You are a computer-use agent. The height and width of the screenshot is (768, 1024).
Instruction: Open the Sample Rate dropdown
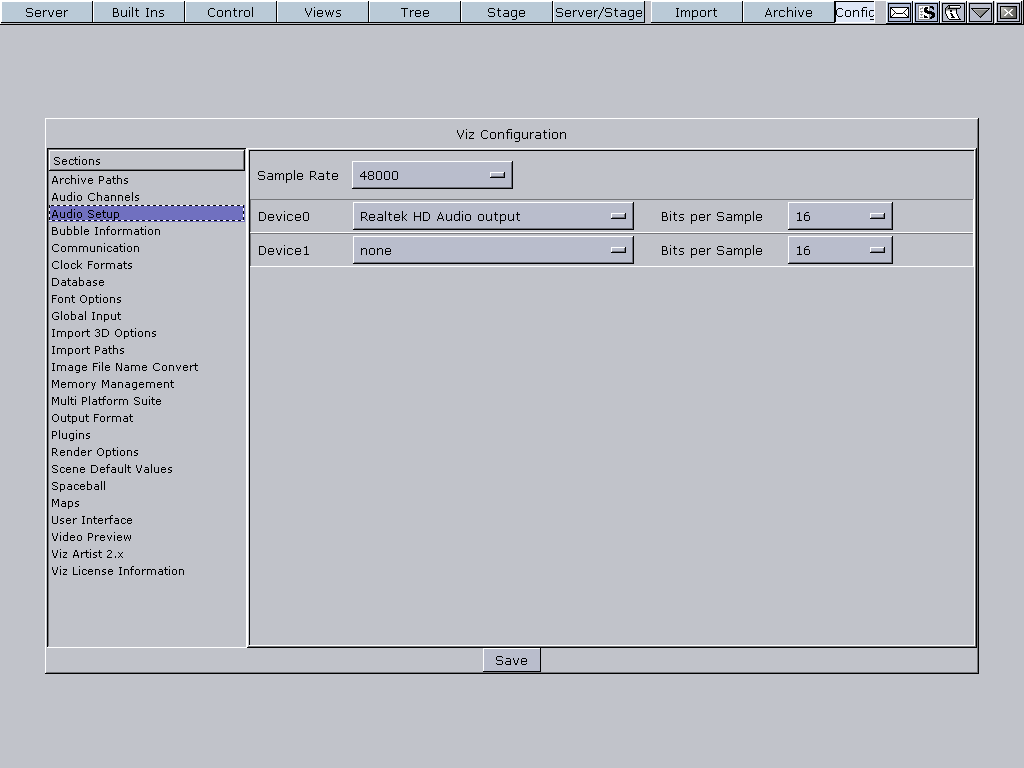click(432, 175)
